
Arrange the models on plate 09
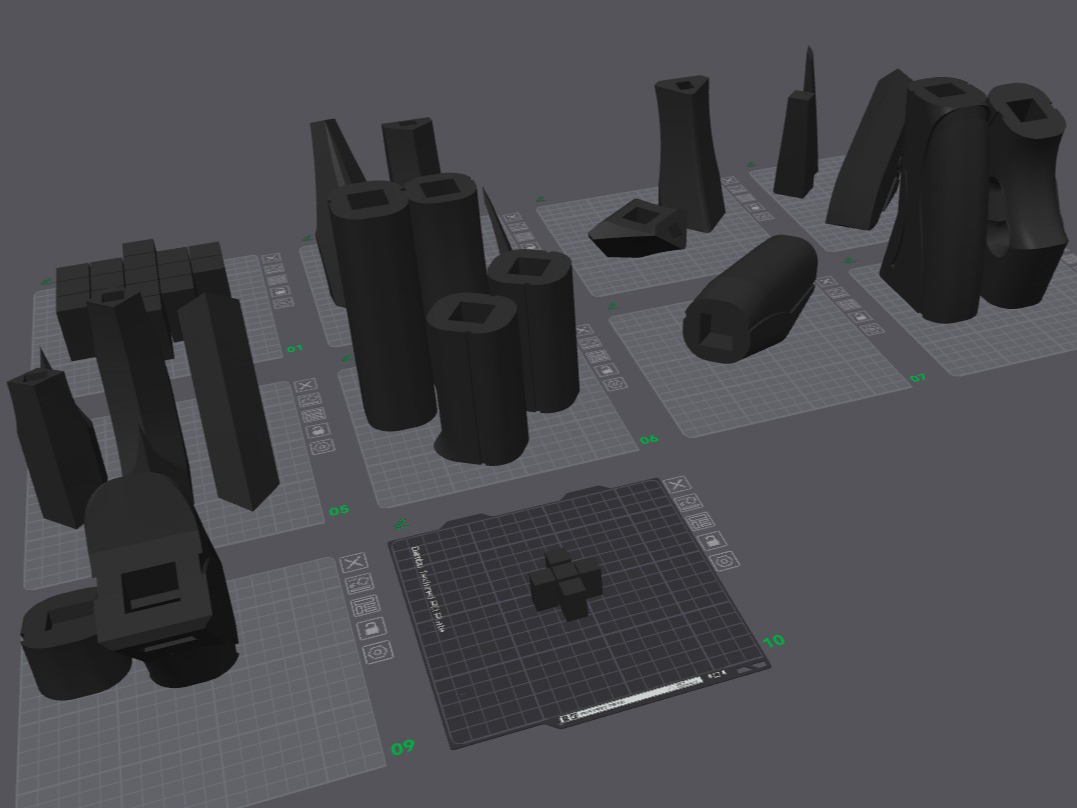point(365,606)
